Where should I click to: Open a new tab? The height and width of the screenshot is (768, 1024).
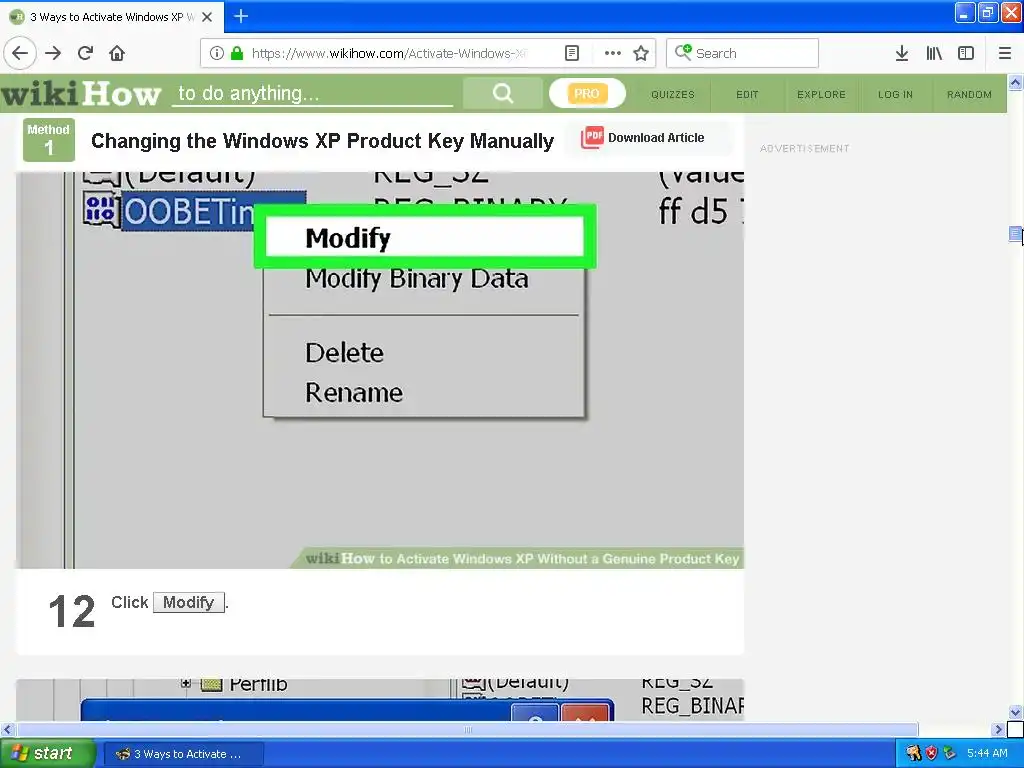coord(241,16)
